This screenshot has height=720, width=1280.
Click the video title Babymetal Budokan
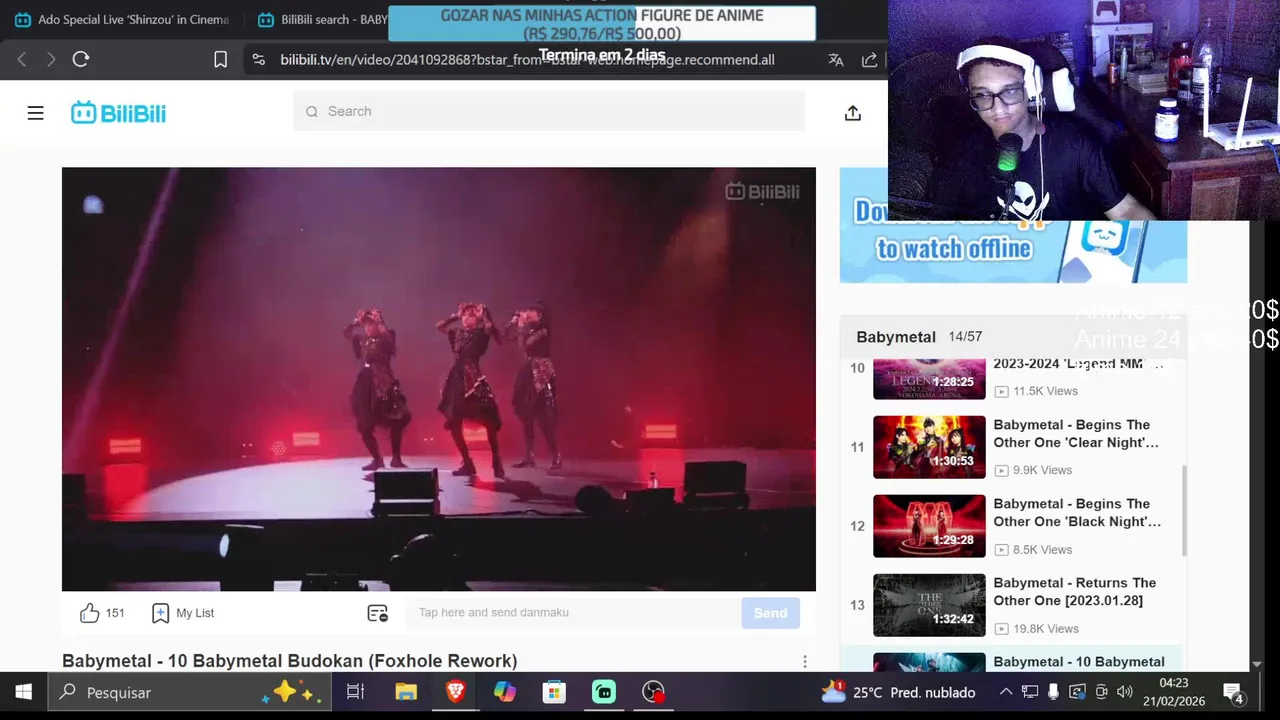point(290,661)
